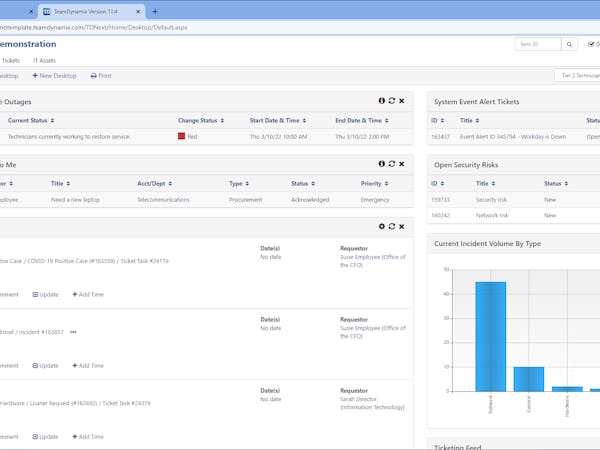Viewport: 600px width, 450px height.
Task: Open info for the 'Me' module
Action: (382, 164)
